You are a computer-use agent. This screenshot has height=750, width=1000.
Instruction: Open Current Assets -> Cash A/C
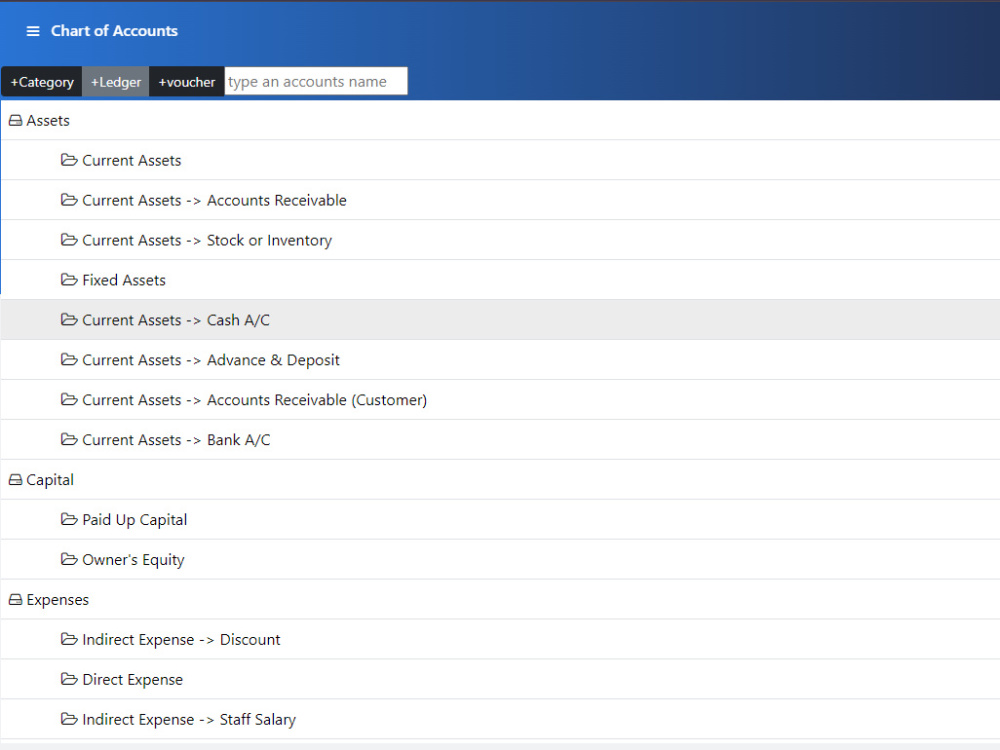pos(176,320)
